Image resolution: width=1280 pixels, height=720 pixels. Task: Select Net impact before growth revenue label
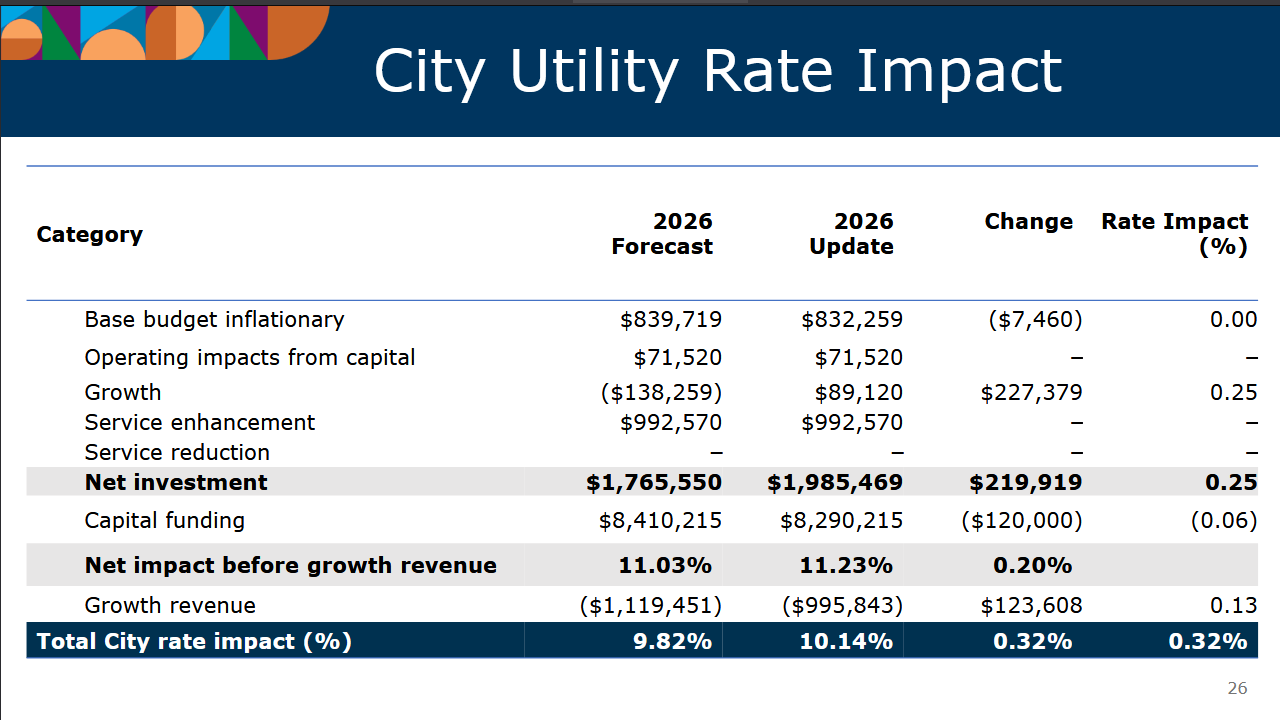(290, 566)
